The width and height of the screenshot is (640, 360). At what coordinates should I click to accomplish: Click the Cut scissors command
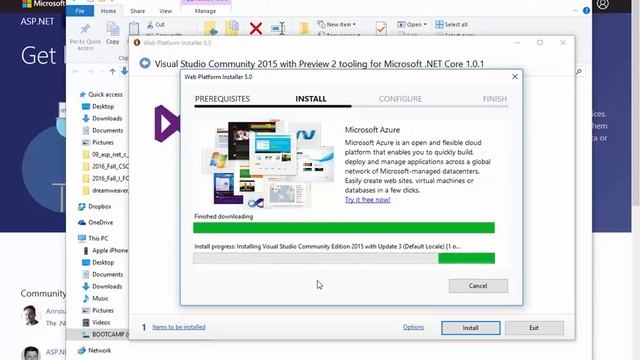[156, 24]
